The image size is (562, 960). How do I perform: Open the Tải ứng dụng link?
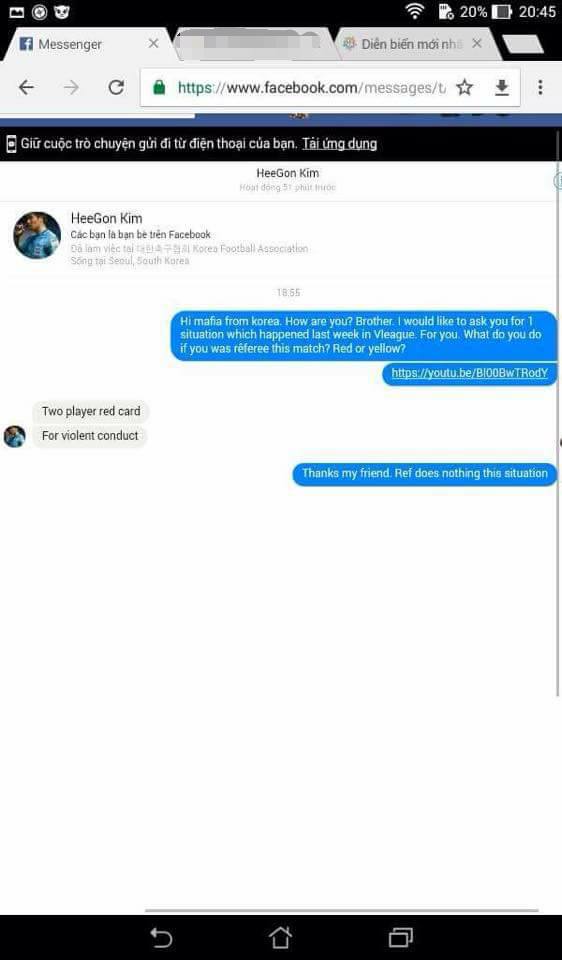coord(339,144)
